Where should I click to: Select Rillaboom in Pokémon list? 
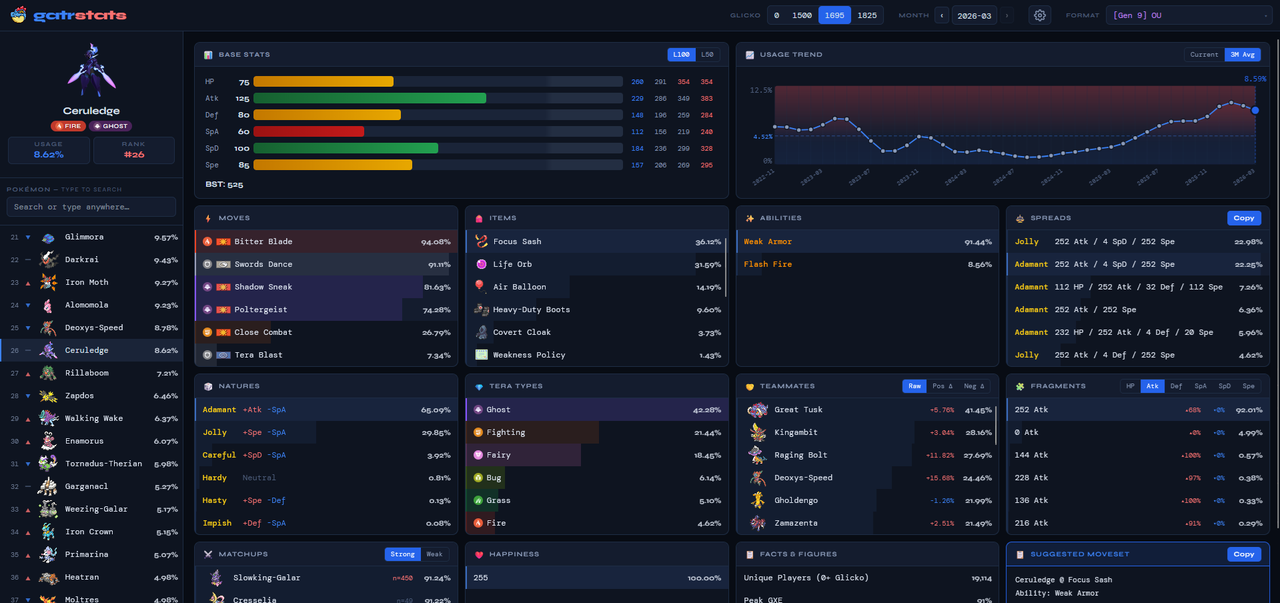(x=93, y=373)
